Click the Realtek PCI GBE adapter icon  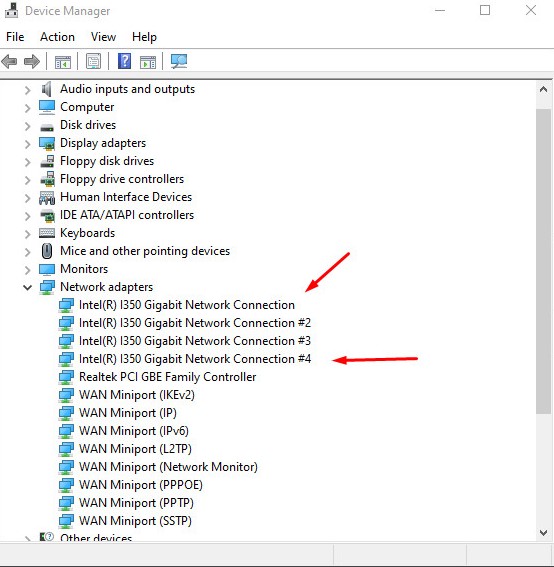click(66, 377)
